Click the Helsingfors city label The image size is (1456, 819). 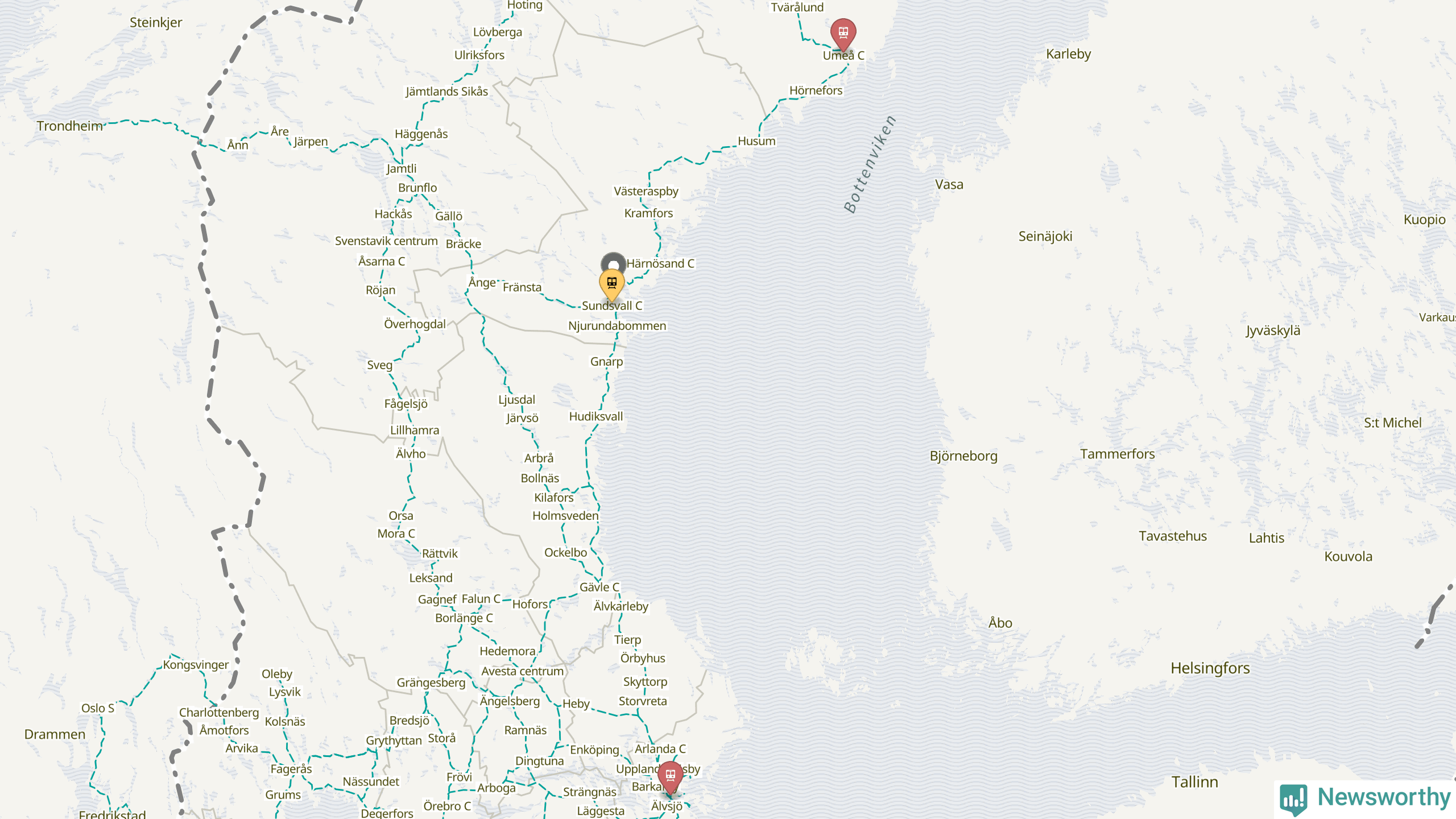pos(1210,668)
